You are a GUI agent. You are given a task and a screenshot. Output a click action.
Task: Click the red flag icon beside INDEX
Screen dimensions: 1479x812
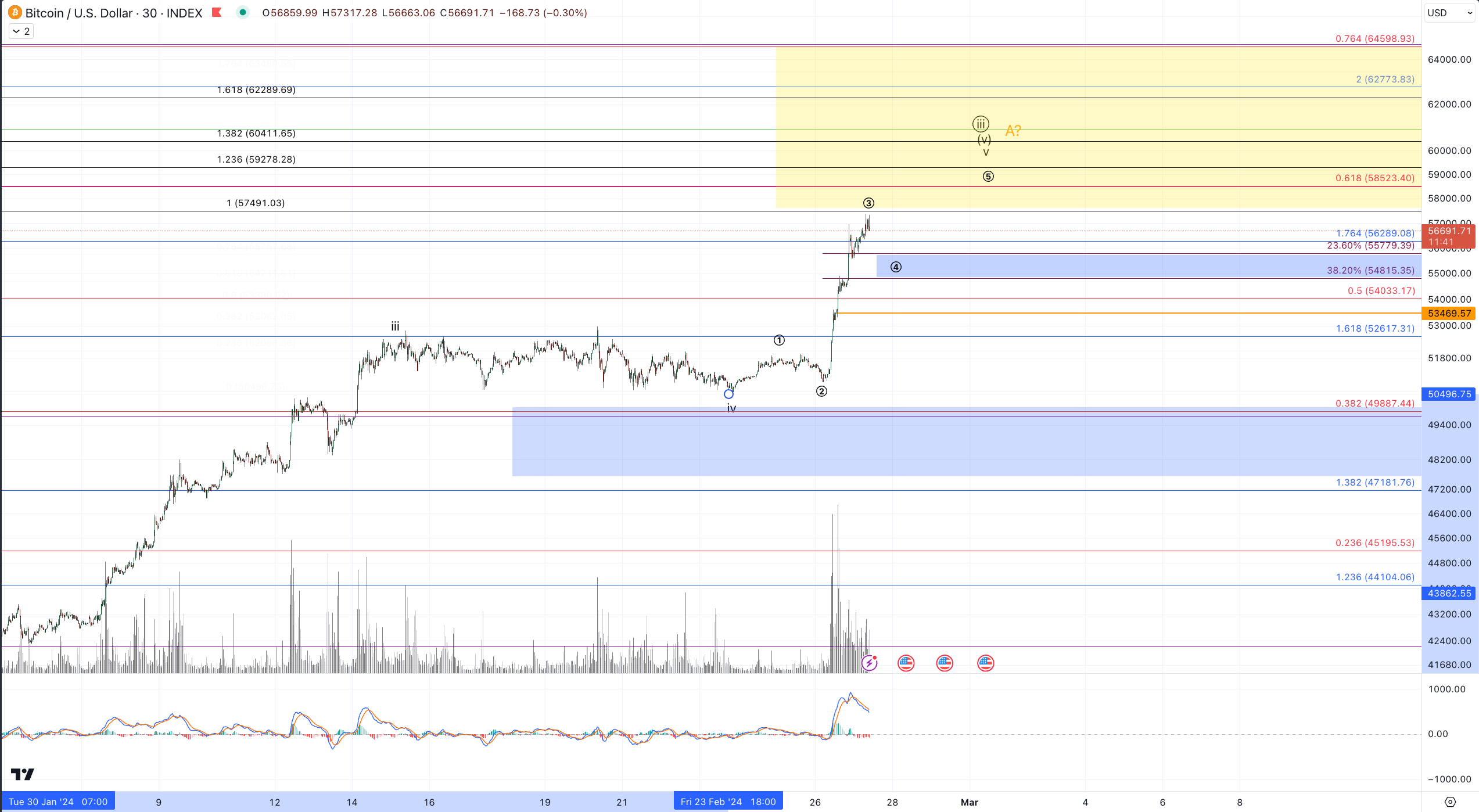pyautogui.click(x=217, y=12)
